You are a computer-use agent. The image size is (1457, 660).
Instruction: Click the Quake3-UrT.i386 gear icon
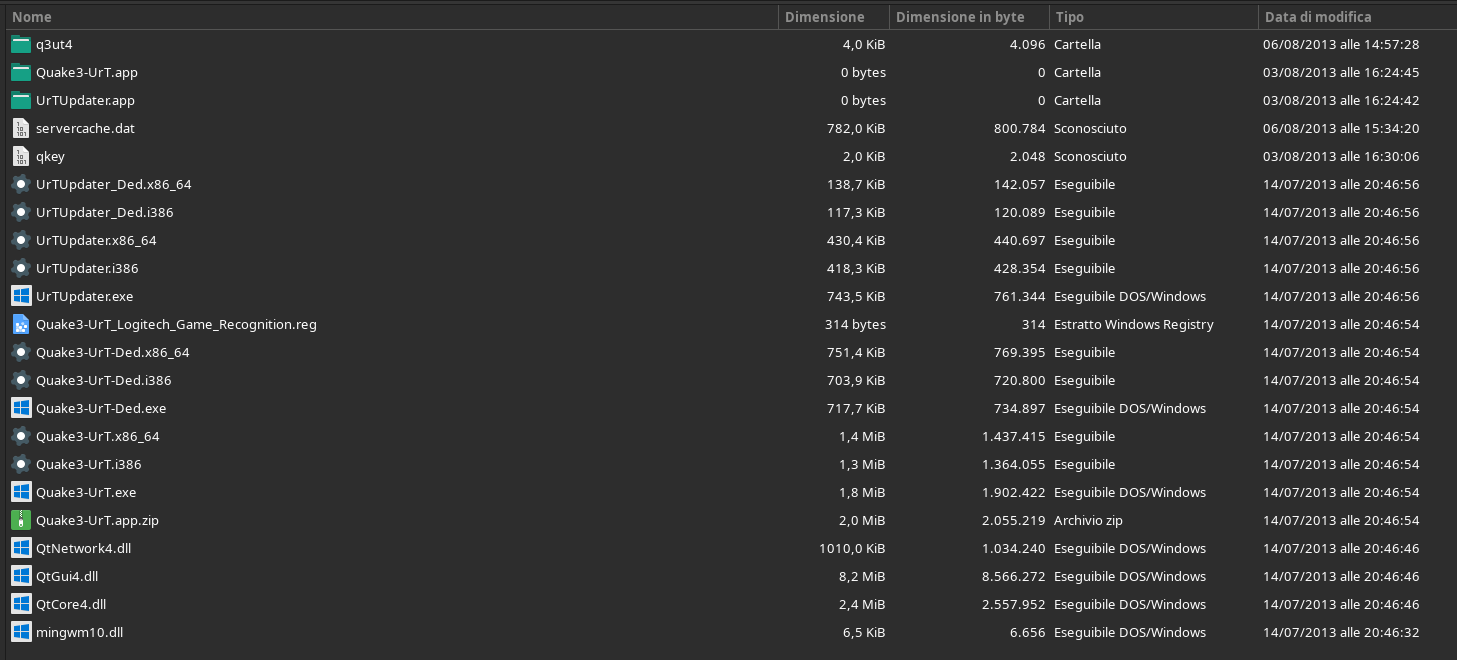pyautogui.click(x=21, y=464)
